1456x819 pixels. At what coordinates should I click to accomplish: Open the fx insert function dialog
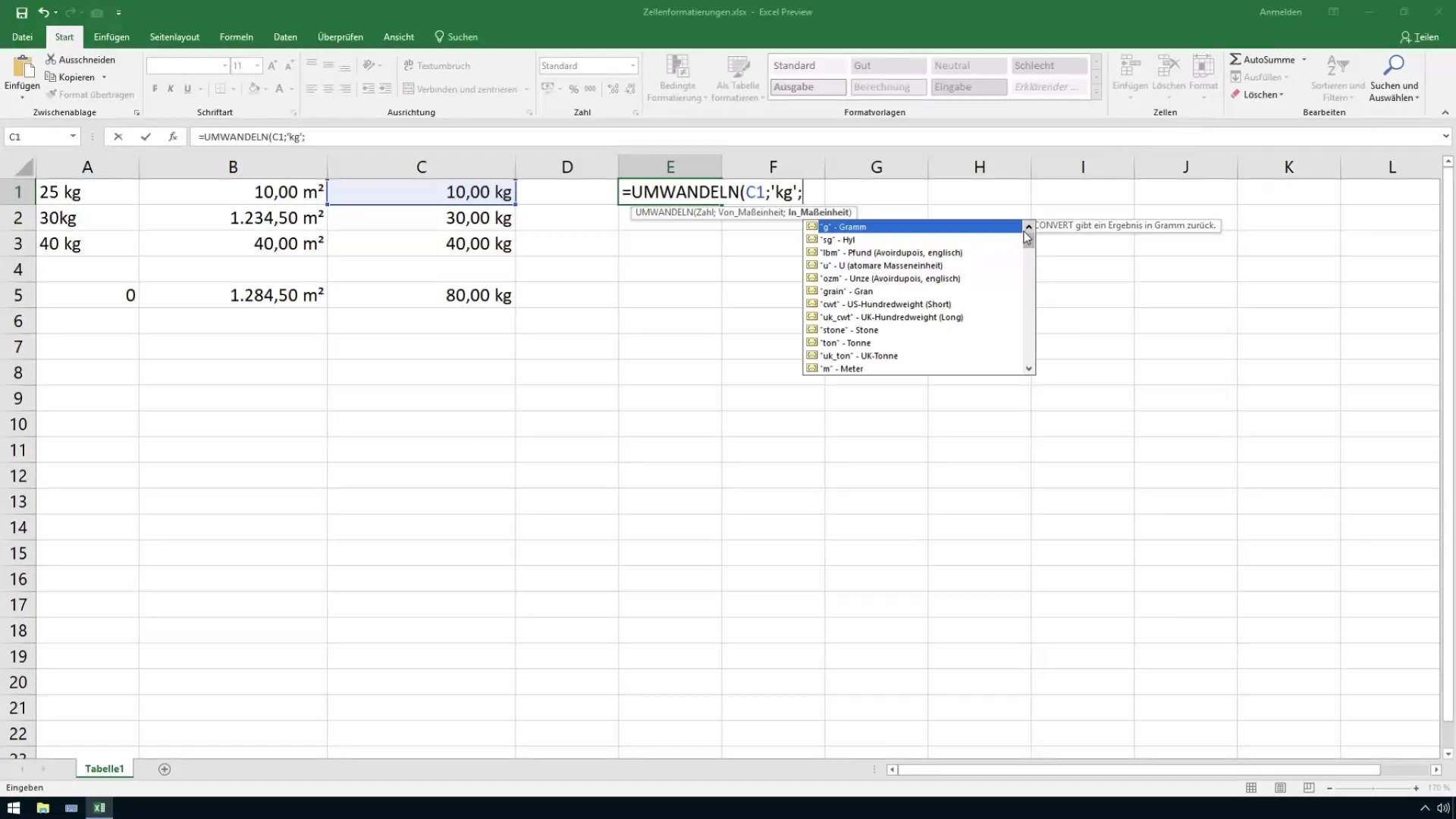[172, 136]
